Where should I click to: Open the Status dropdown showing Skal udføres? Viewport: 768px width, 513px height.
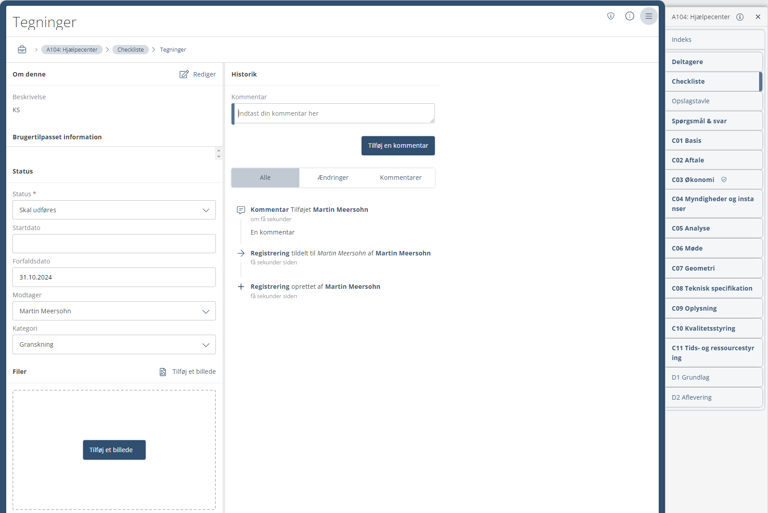click(x=114, y=210)
